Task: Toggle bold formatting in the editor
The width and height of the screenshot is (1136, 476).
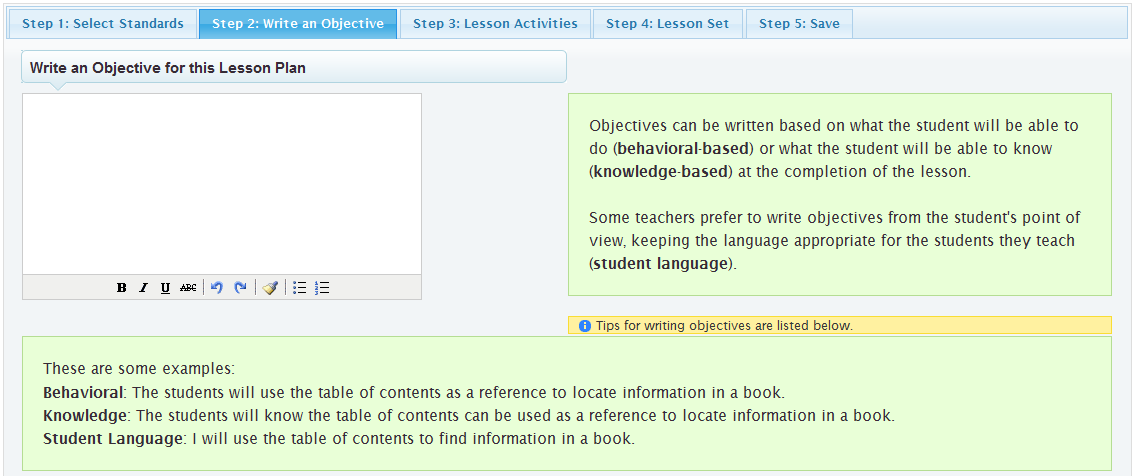Action: [121, 288]
